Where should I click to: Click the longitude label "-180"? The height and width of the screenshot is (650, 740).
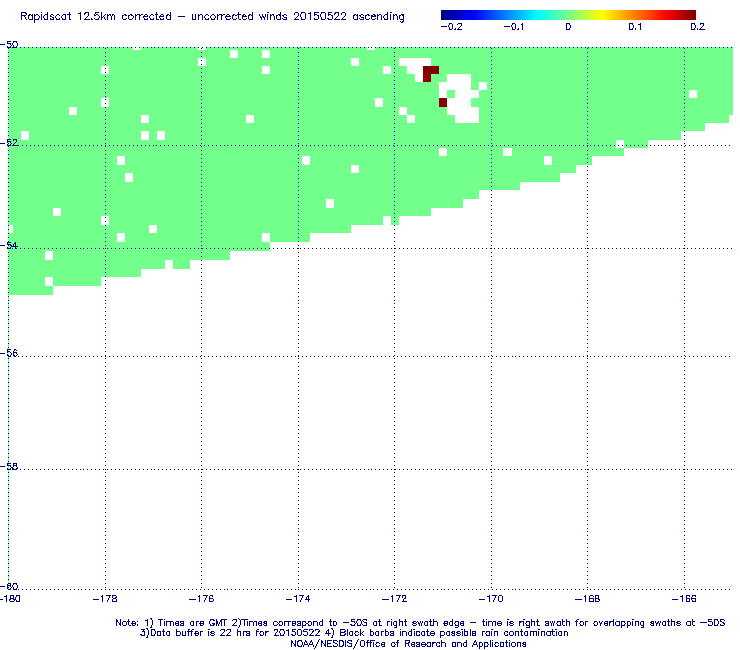click(x=10, y=599)
